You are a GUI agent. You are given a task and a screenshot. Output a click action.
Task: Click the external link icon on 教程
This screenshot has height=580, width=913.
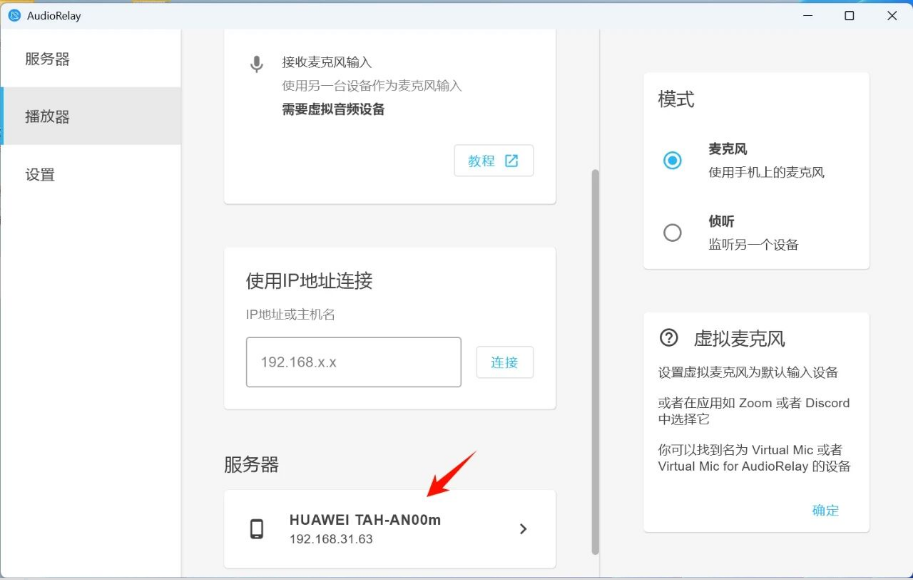click(x=511, y=161)
